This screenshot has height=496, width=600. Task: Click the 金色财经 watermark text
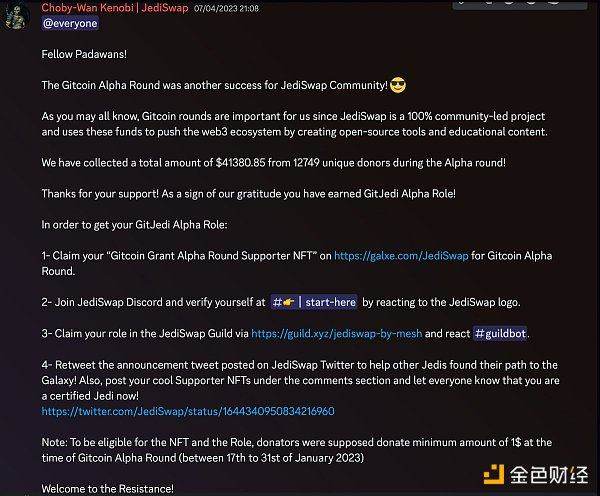click(x=549, y=475)
